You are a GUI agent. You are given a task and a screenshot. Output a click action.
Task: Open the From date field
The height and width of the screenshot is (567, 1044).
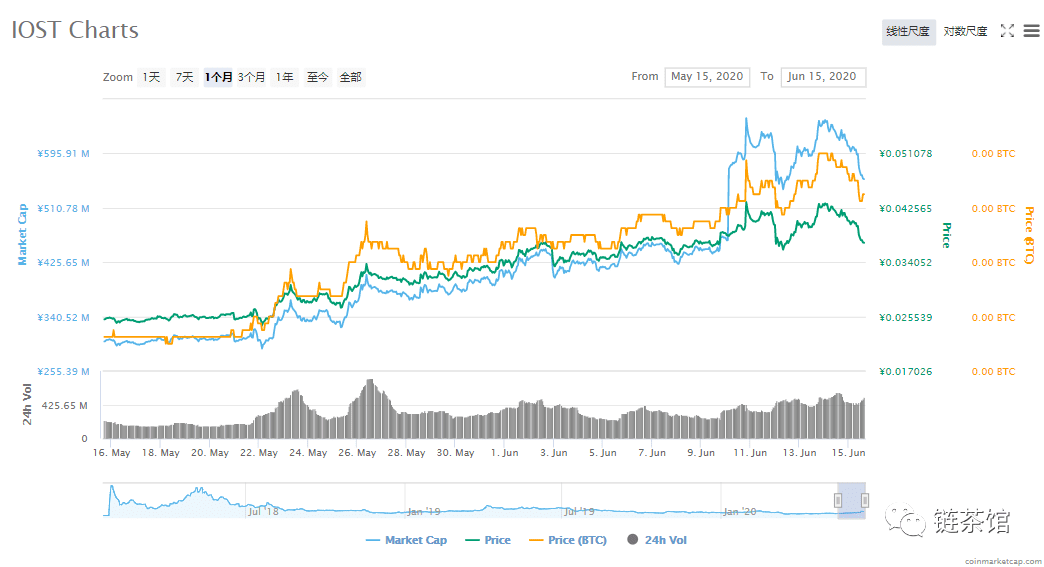707,77
